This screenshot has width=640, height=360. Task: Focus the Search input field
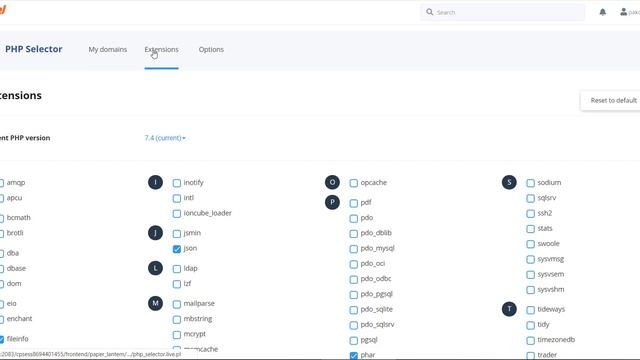point(502,12)
